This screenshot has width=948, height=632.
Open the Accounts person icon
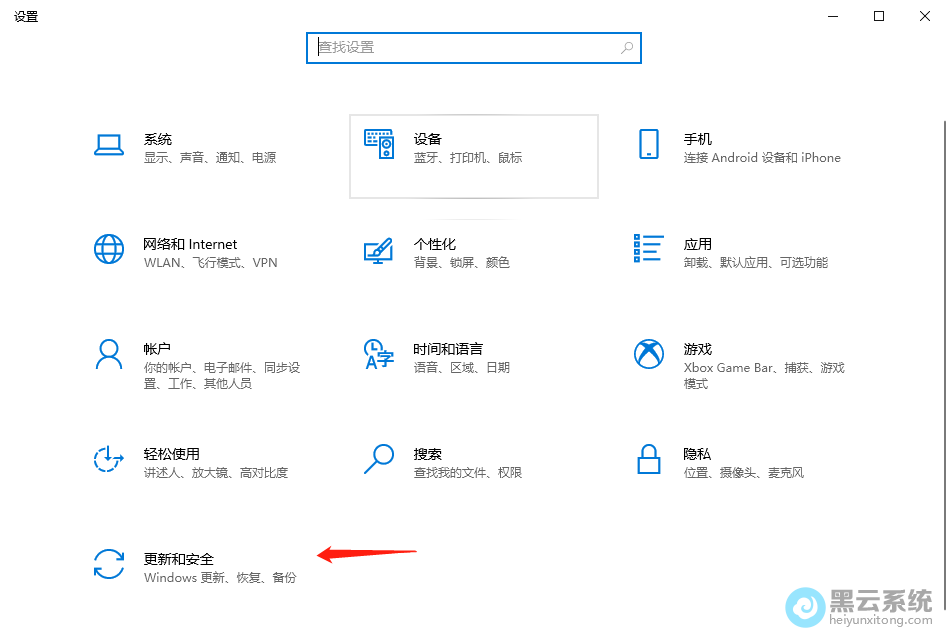(x=108, y=354)
